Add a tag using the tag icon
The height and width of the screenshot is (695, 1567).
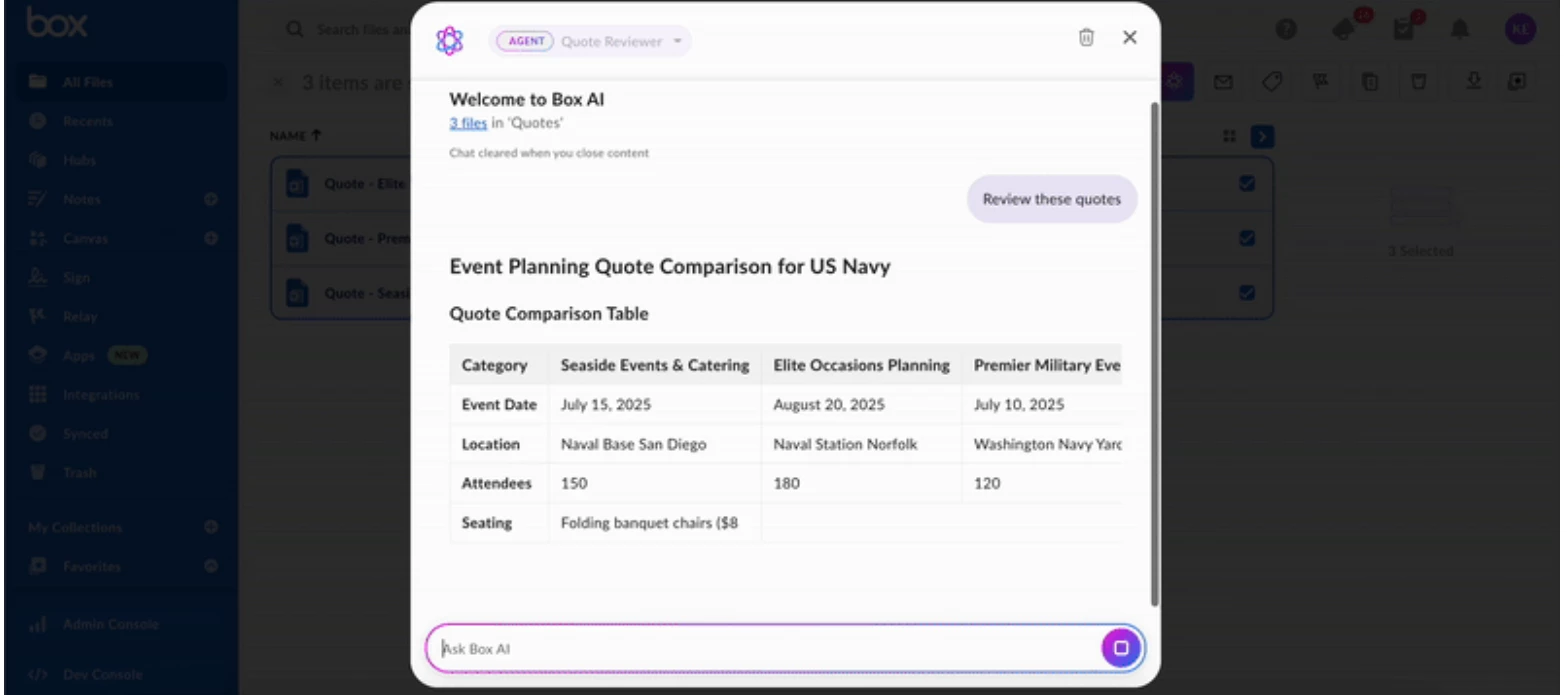1272,81
